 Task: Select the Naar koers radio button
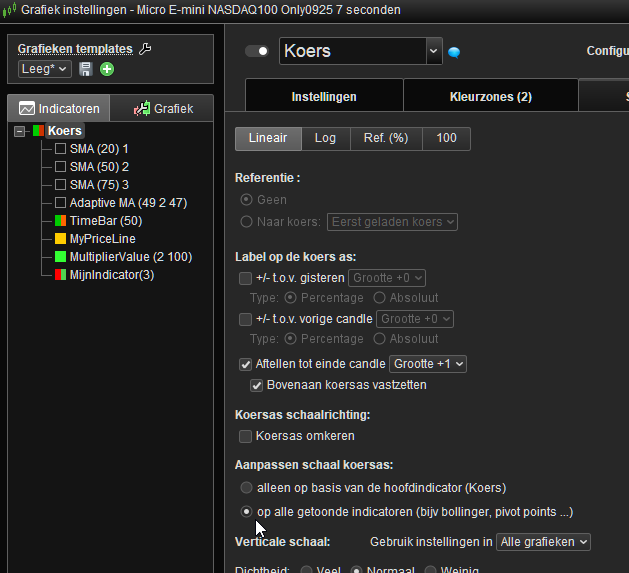[246, 221]
